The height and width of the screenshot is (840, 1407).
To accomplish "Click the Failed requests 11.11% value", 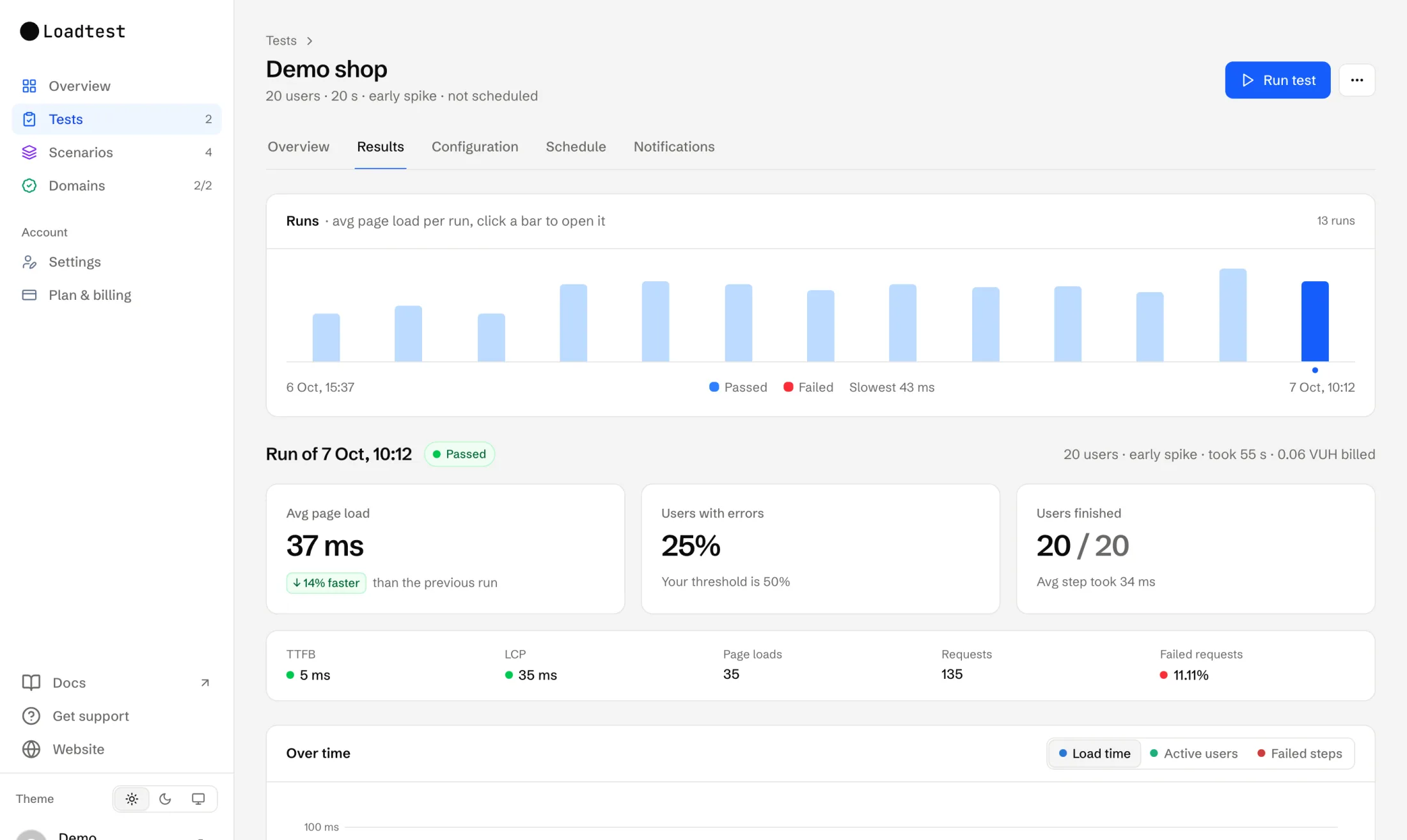I will tap(1191, 675).
